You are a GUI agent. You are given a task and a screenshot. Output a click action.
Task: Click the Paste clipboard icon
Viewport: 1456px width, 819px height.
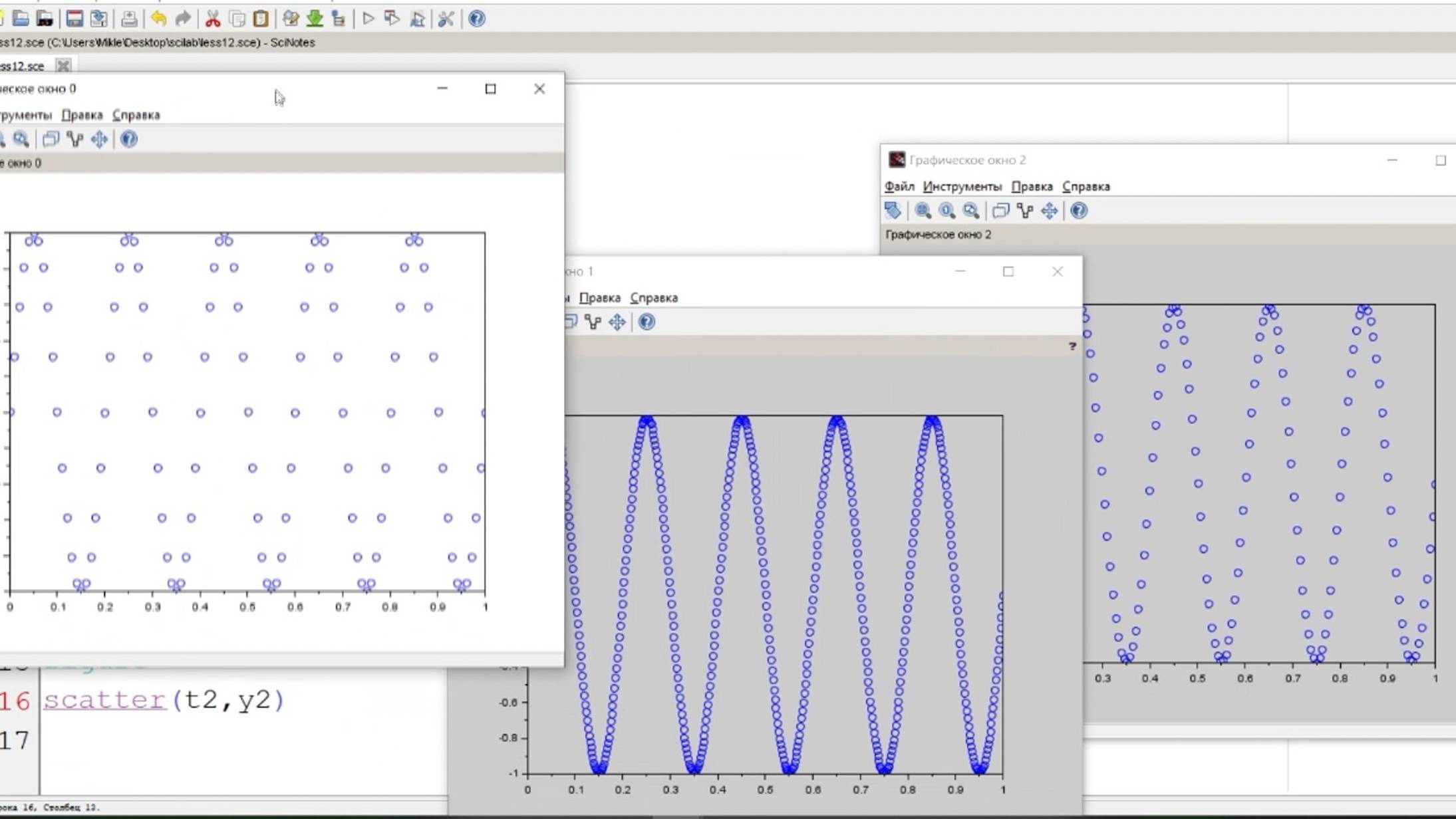[x=261, y=19]
